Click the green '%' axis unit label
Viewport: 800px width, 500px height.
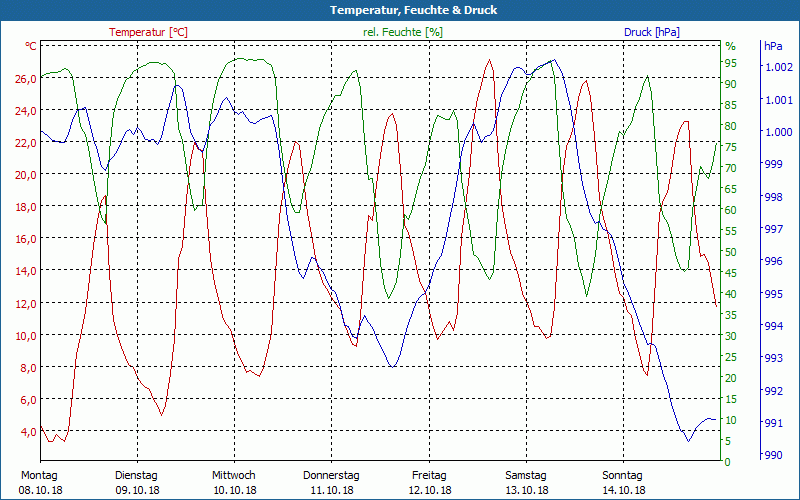coord(731,46)
